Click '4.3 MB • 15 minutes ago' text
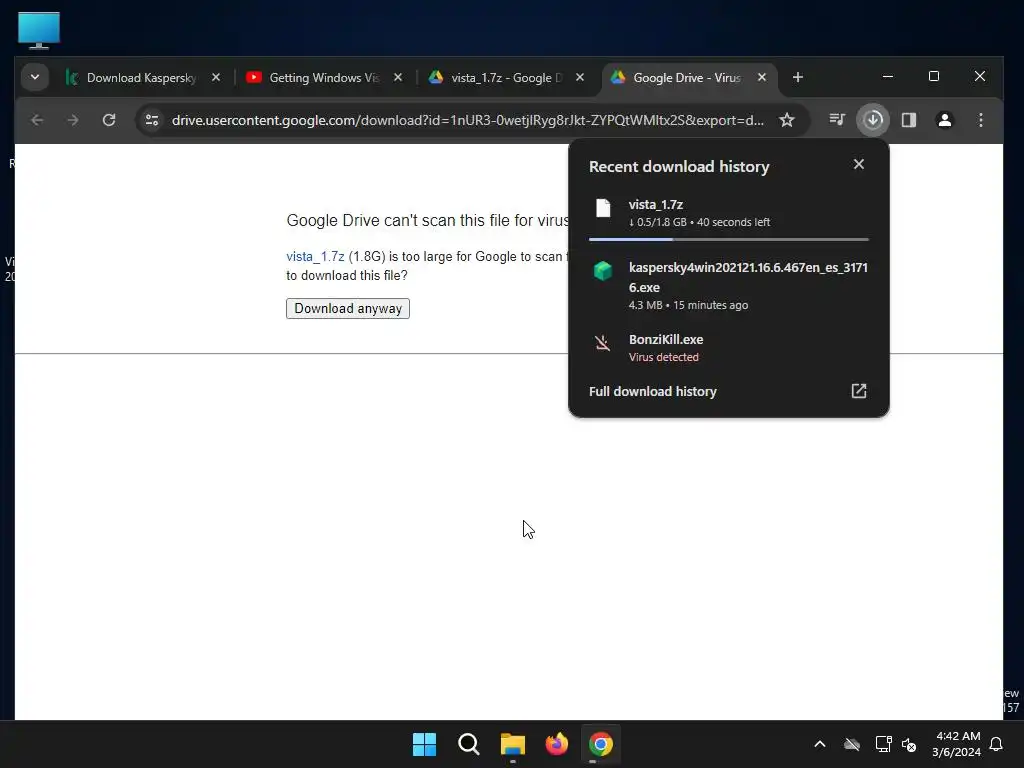This screenshot has width=1024, height=768. point(688,305)
